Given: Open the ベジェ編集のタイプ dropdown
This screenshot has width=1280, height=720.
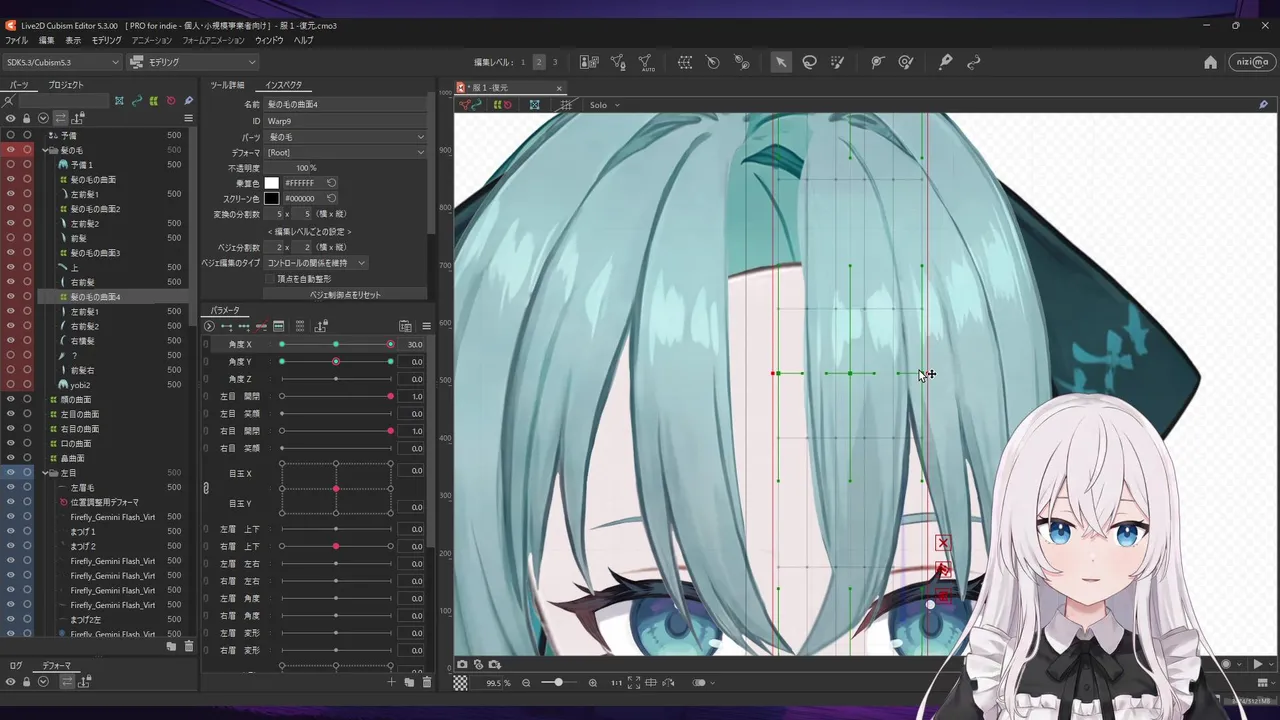Looking at the screenshot, I should (x=316, y=263).
